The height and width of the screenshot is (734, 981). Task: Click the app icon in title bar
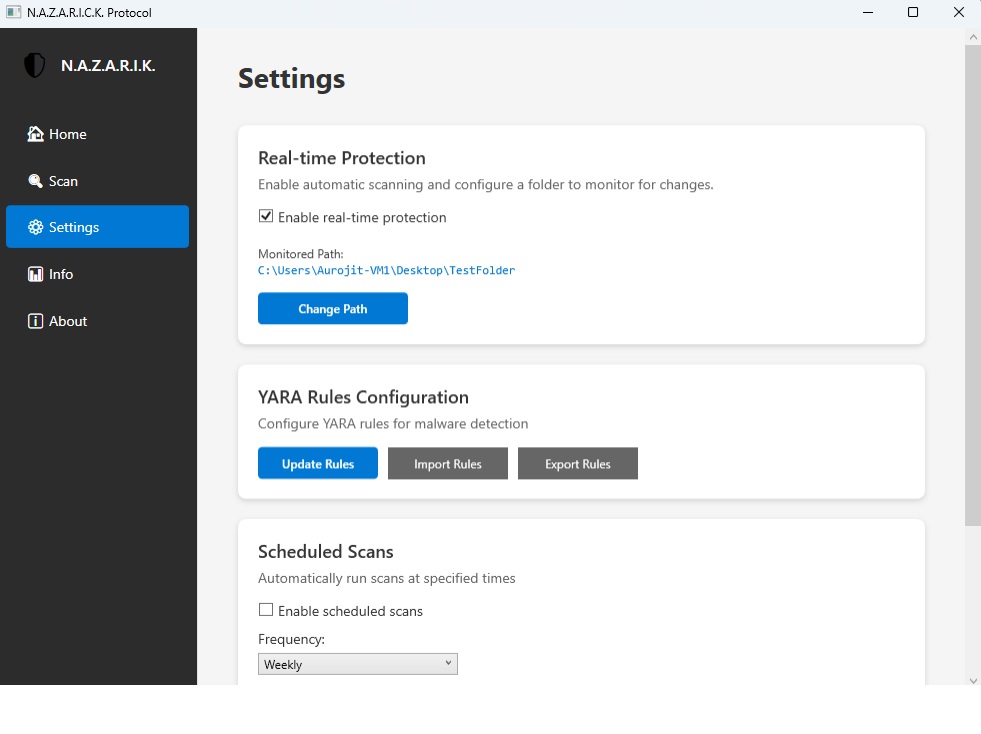tap(13, 12)
